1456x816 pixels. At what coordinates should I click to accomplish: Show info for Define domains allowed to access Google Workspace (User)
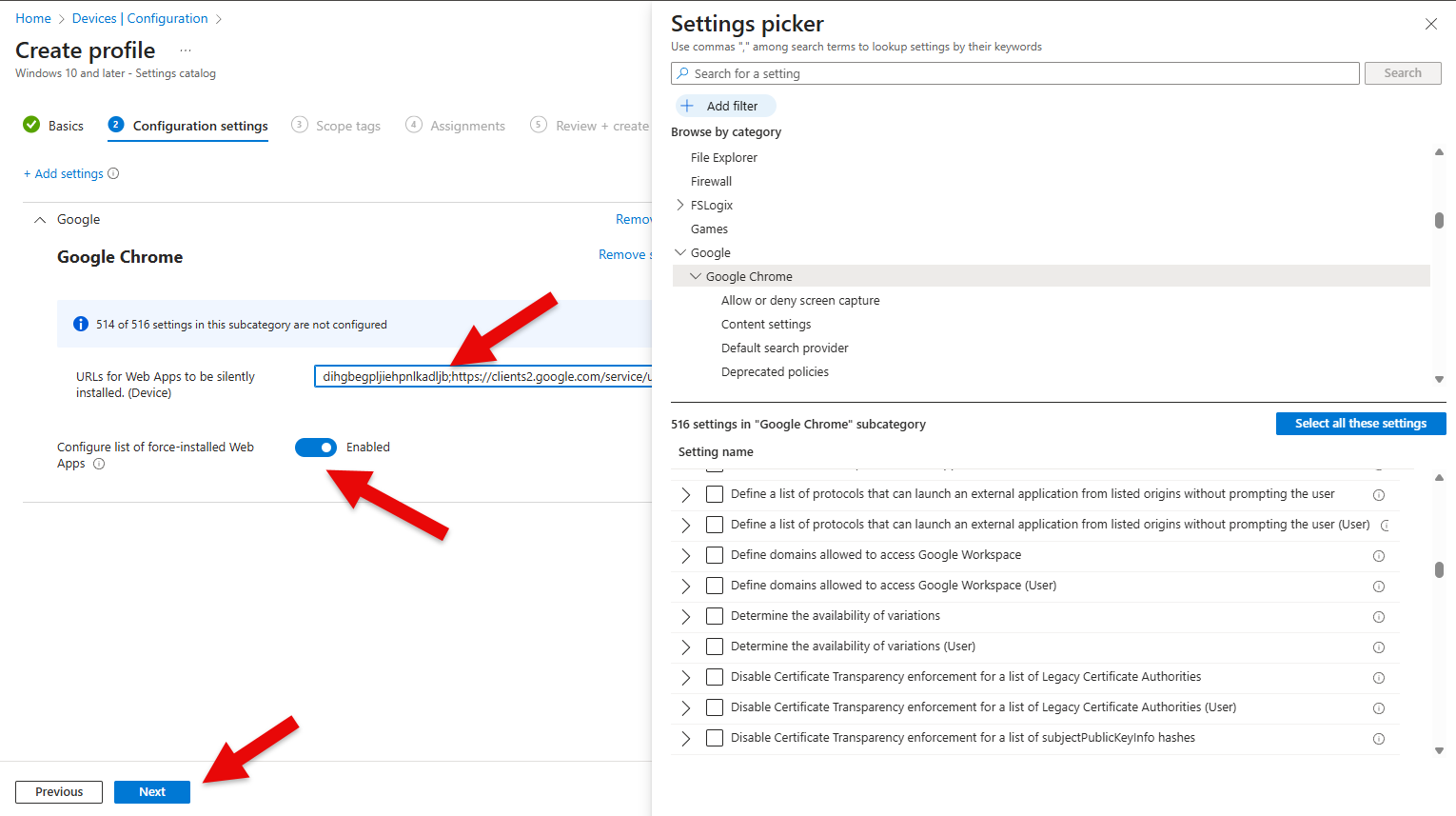pos(1379,587)
